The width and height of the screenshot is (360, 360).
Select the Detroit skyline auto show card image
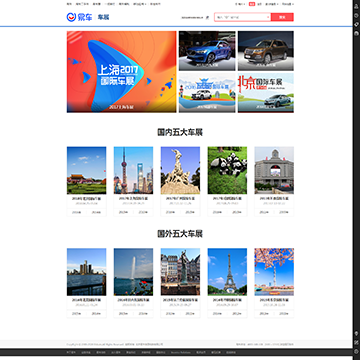point(86,272)
